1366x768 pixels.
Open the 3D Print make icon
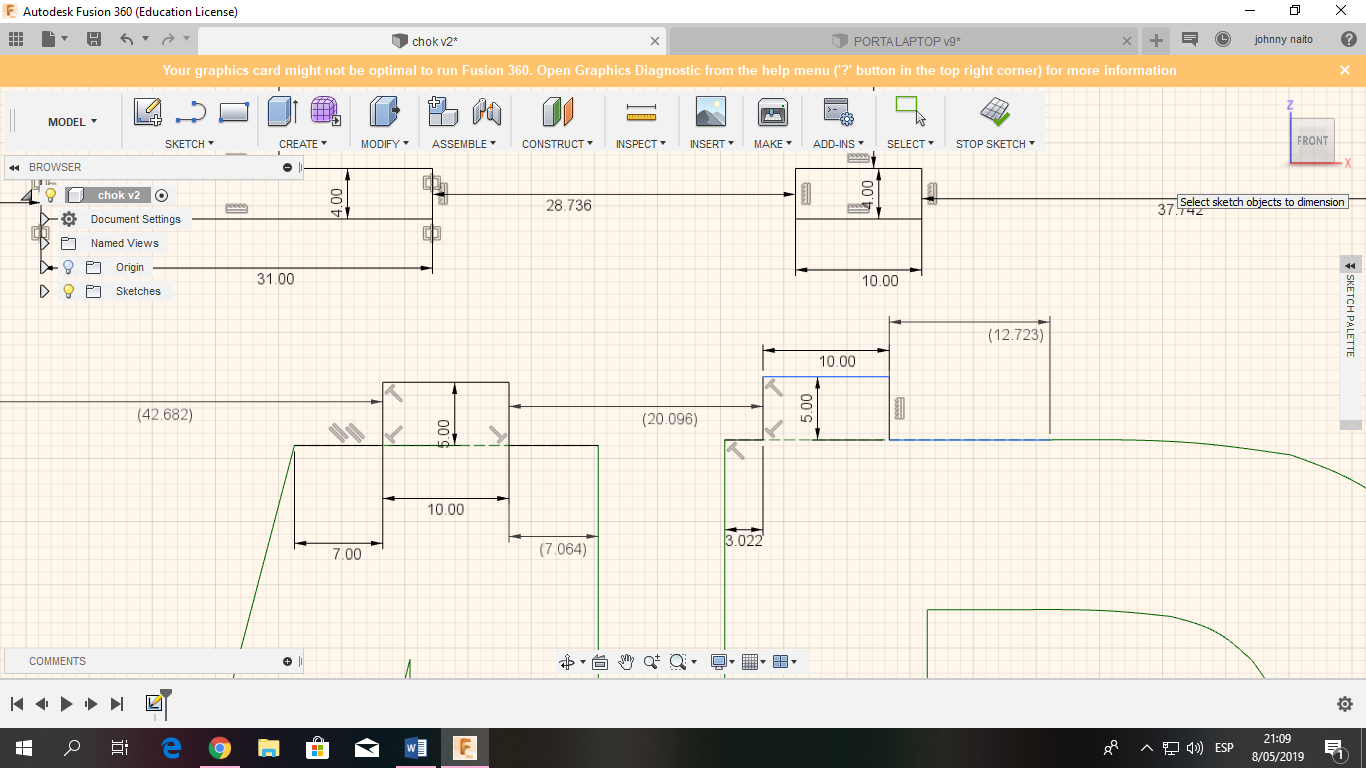point(773,111)
